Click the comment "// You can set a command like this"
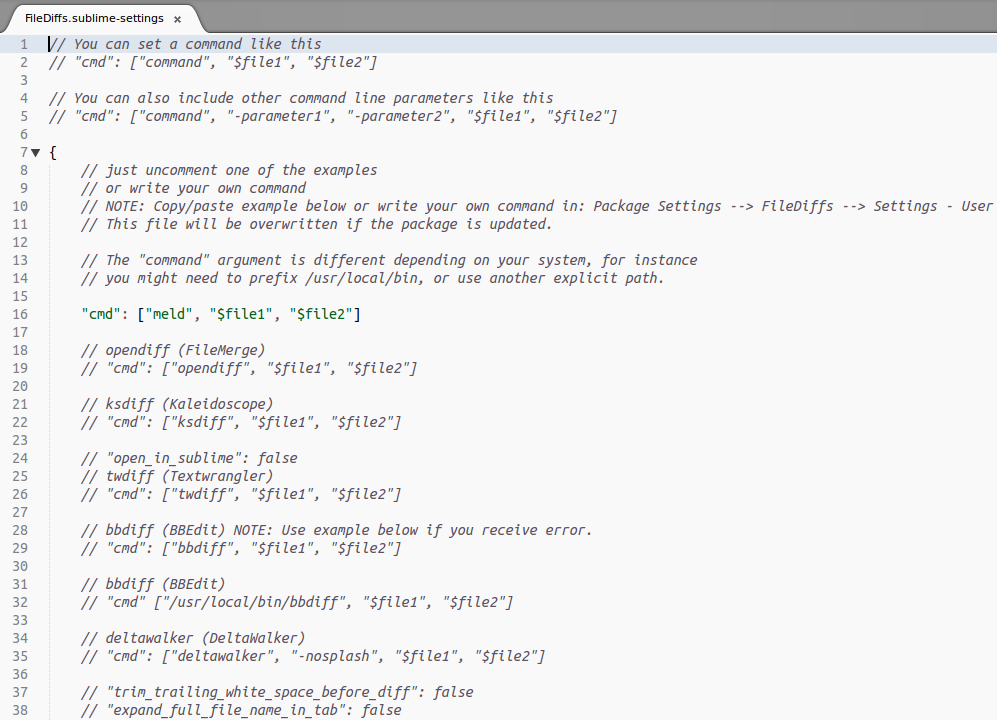This screenshot has width=997, height=720. pos(185,44)
